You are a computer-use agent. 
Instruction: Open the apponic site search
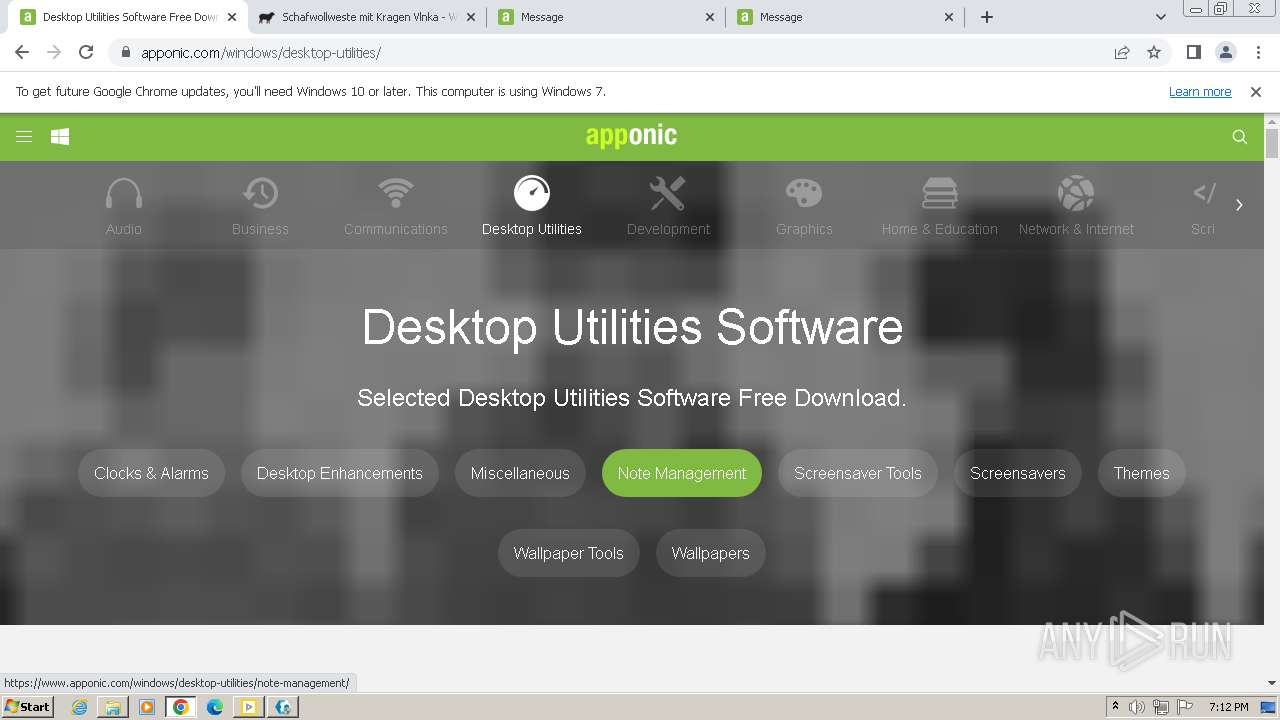click(1240, 137)
